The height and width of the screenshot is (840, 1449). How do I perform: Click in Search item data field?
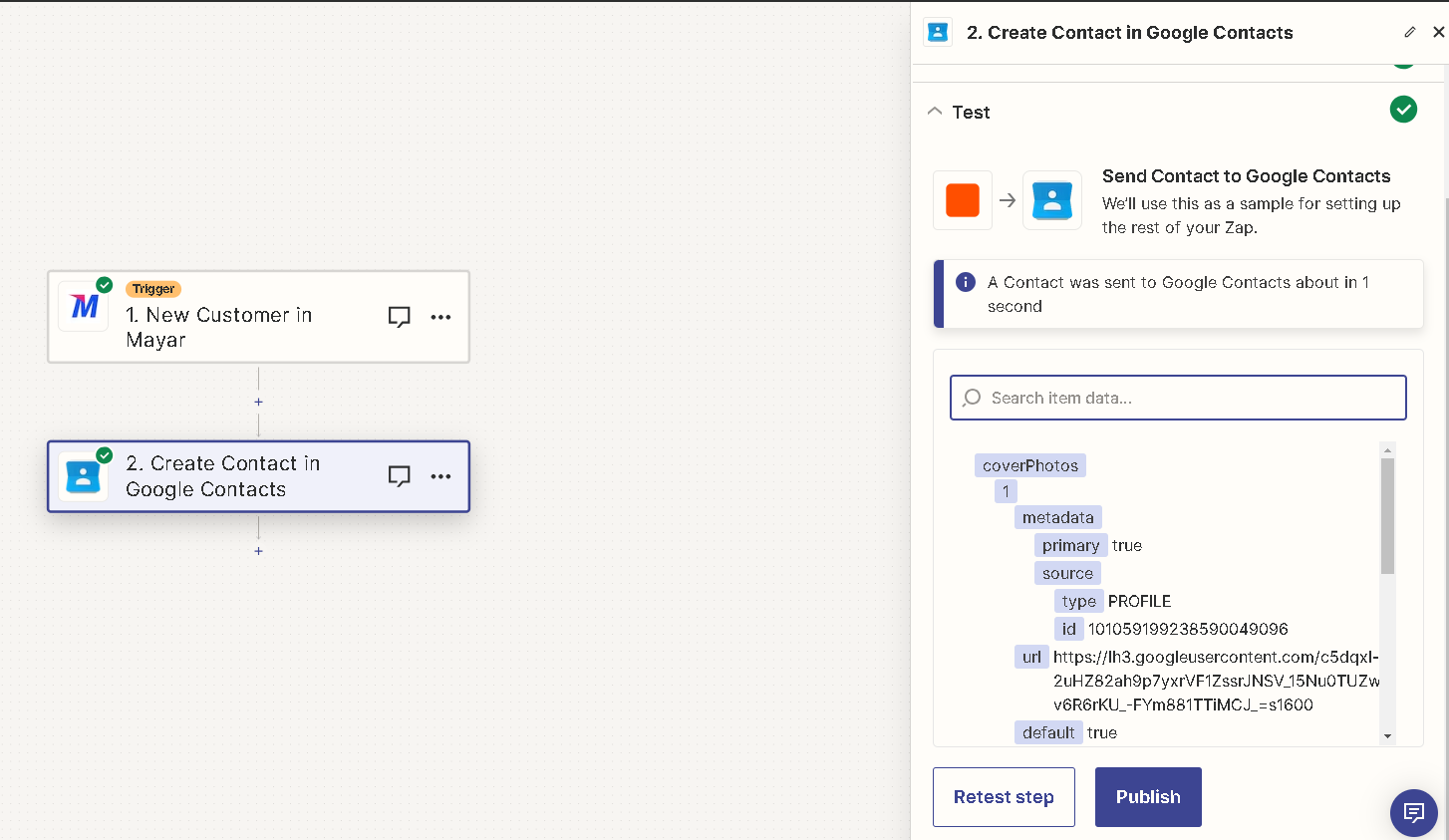1178,398
